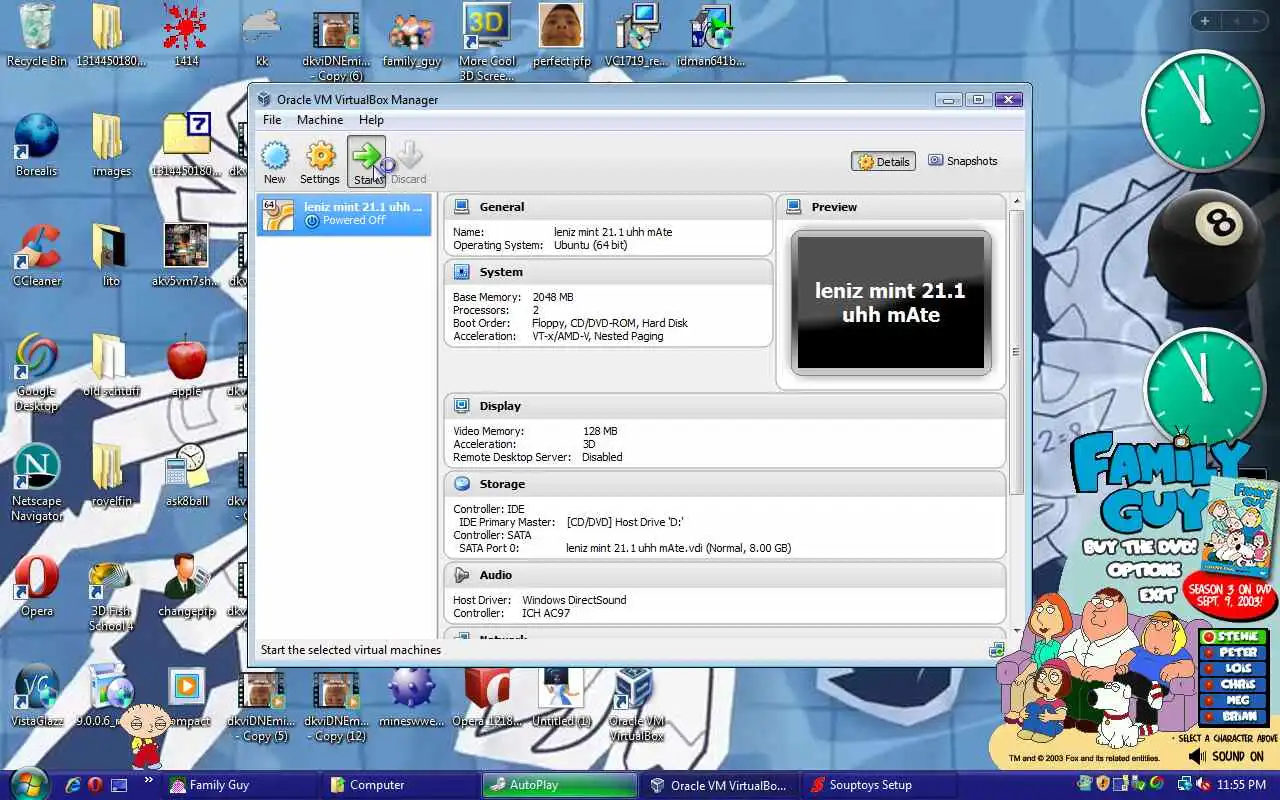Click the VM preview thumbnail screen
The image size is (1280, 800).
point(891,303)
